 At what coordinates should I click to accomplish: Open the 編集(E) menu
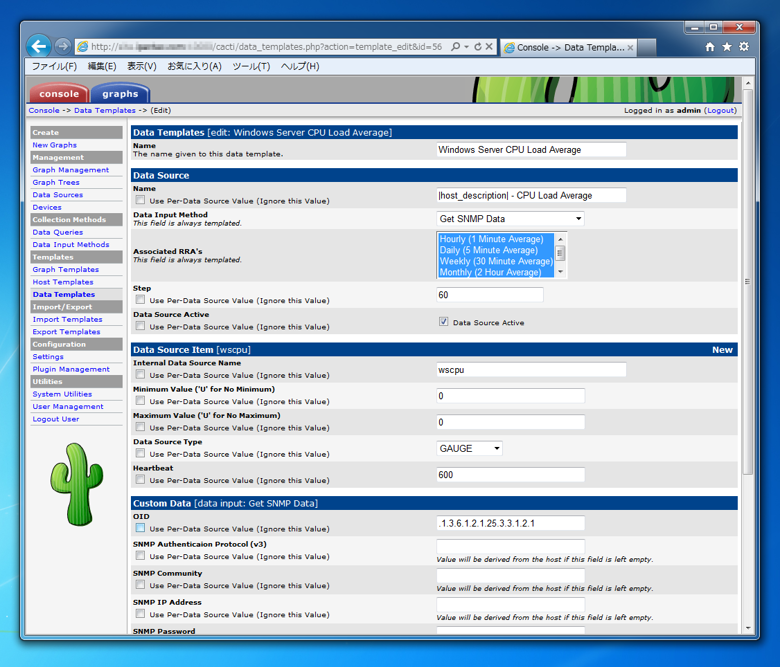coord(102,66)
